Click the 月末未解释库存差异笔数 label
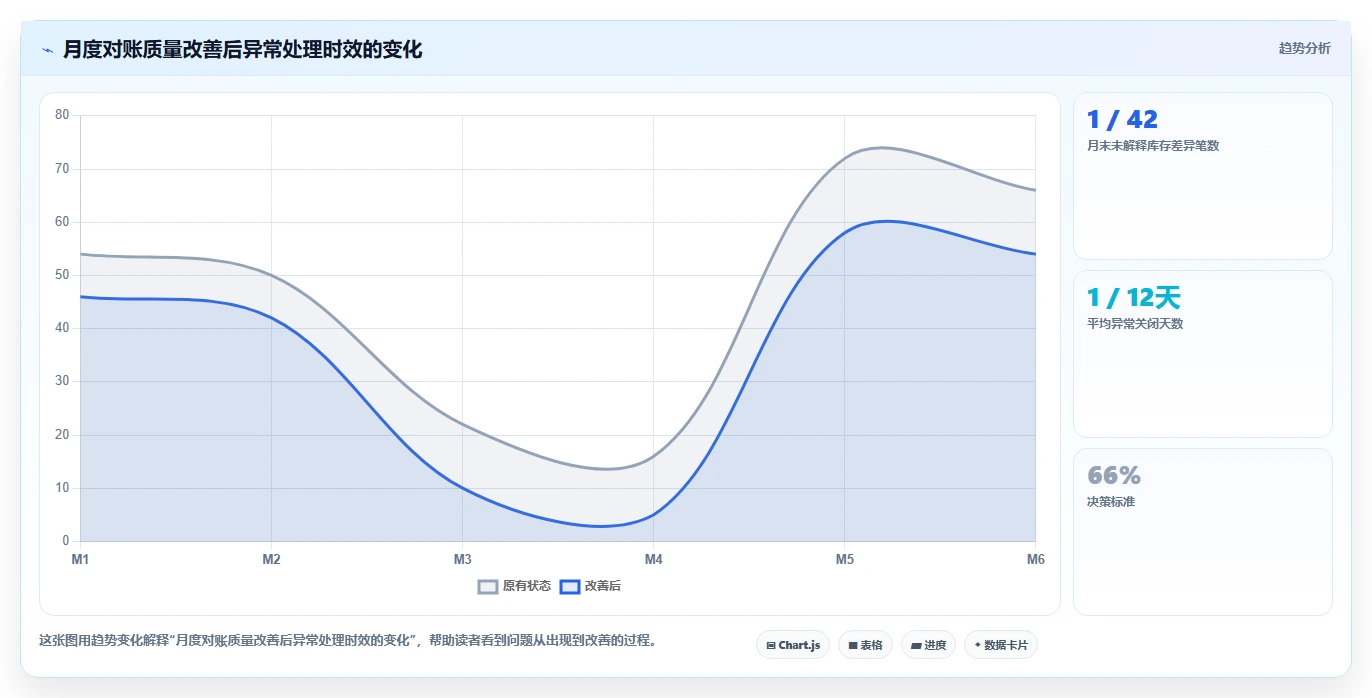The width and height of the screenshot is (1372, 698). click(x=1153, y=145)
